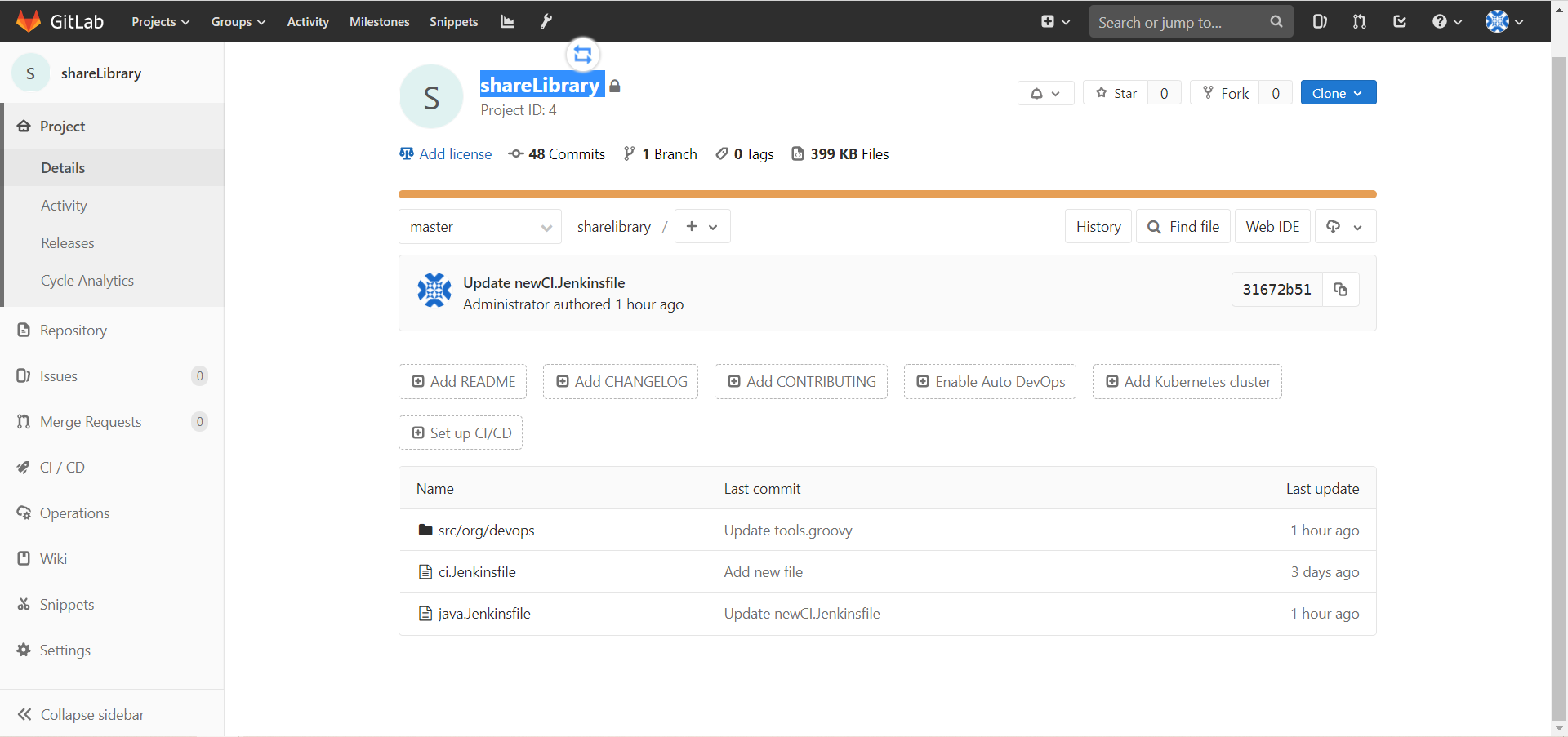Expand the Clone dropdown
This screenshot has width=1568, height=737.
[x=1338, y=93]
